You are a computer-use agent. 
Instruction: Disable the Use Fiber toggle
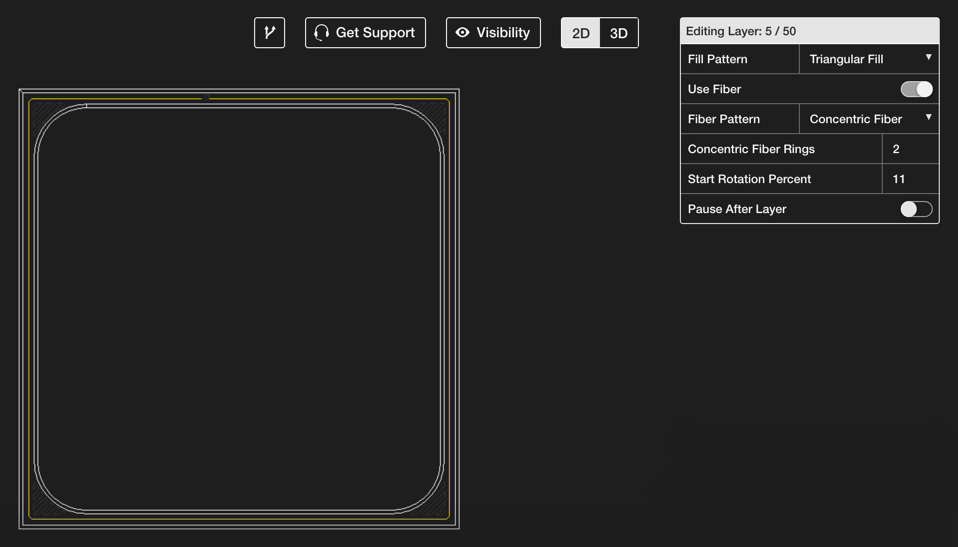point(916,89)
